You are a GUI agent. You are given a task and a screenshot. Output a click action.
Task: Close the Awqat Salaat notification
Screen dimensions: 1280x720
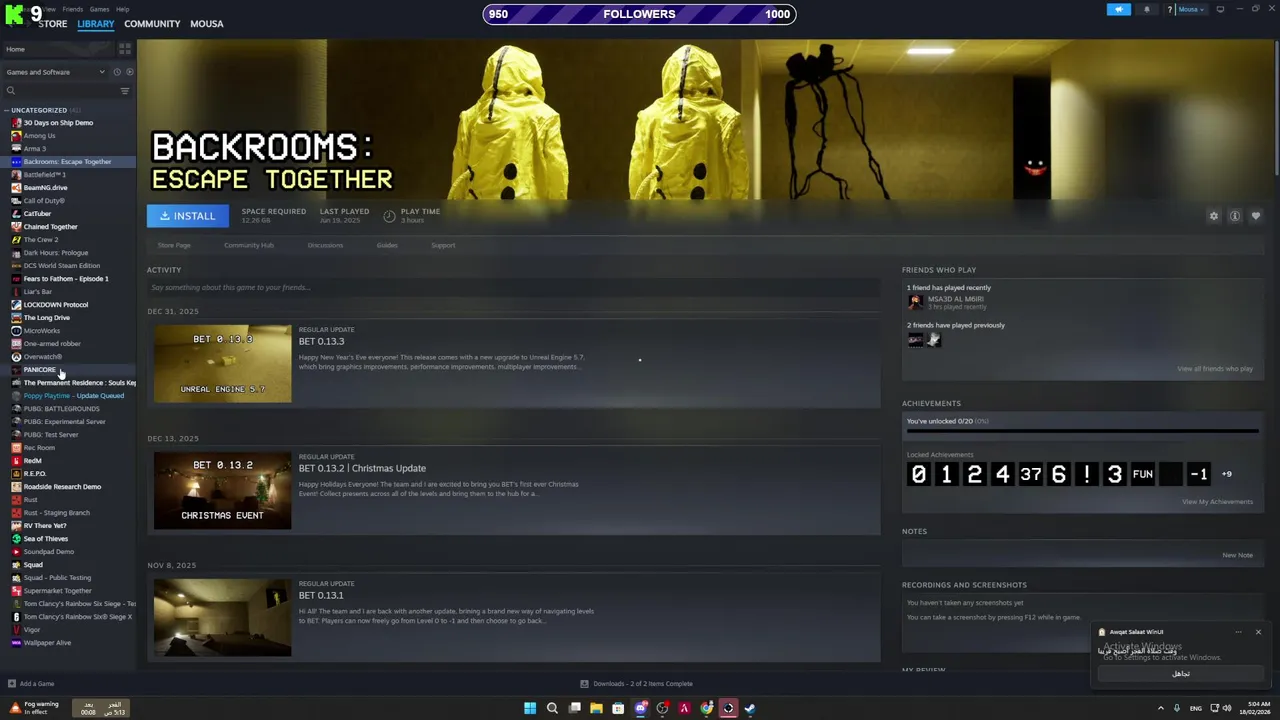point(1258,632)
